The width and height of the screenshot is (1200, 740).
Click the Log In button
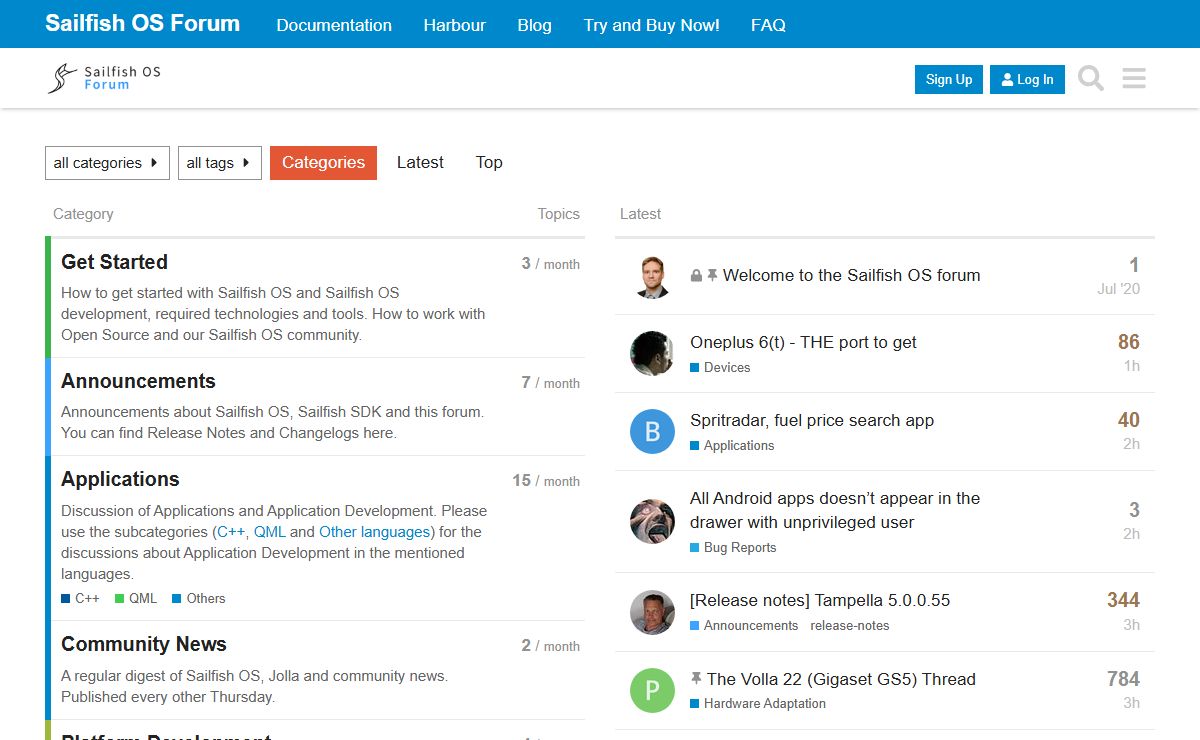click(1027, 80)
